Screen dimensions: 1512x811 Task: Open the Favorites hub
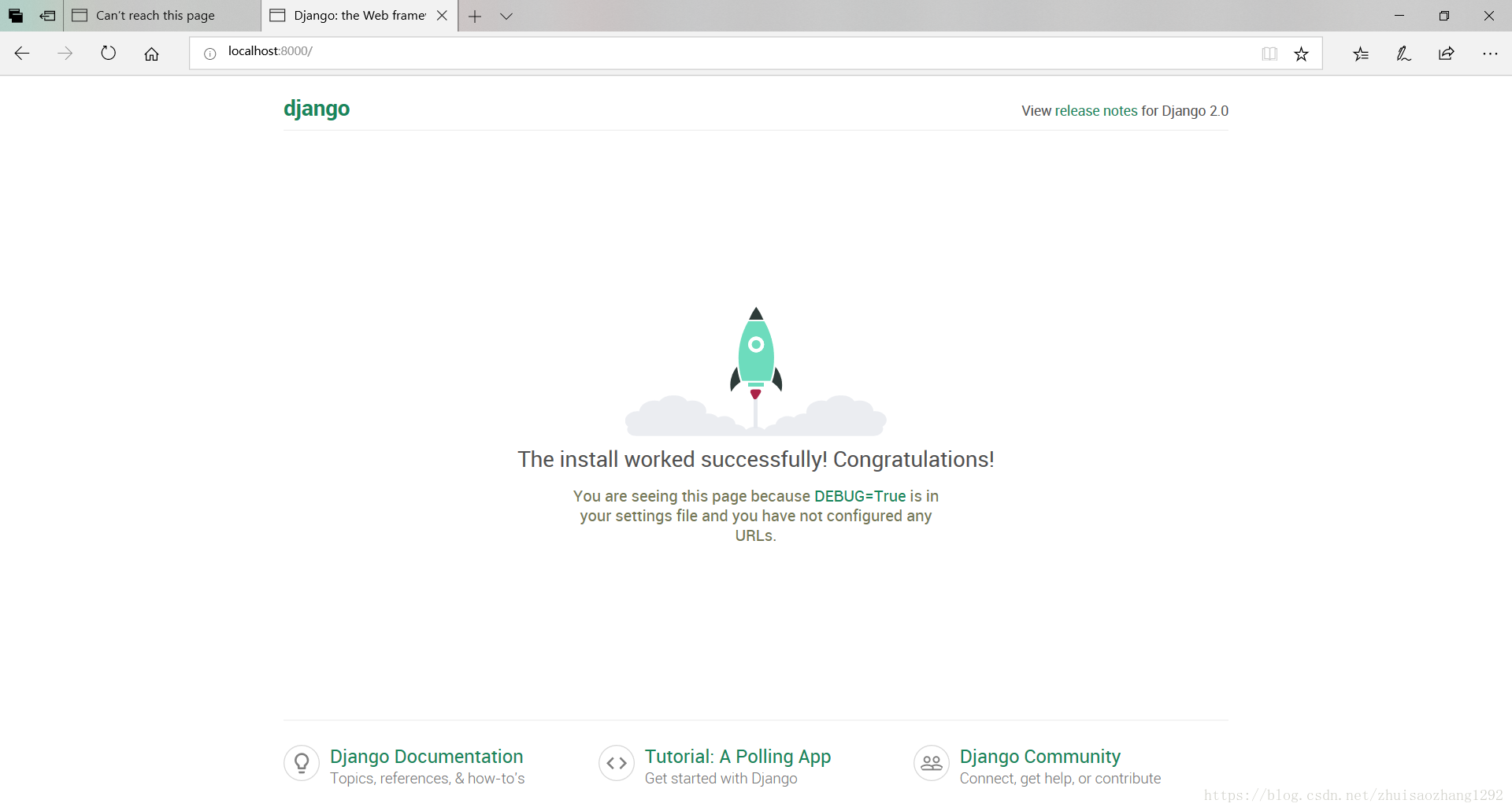1361,54
